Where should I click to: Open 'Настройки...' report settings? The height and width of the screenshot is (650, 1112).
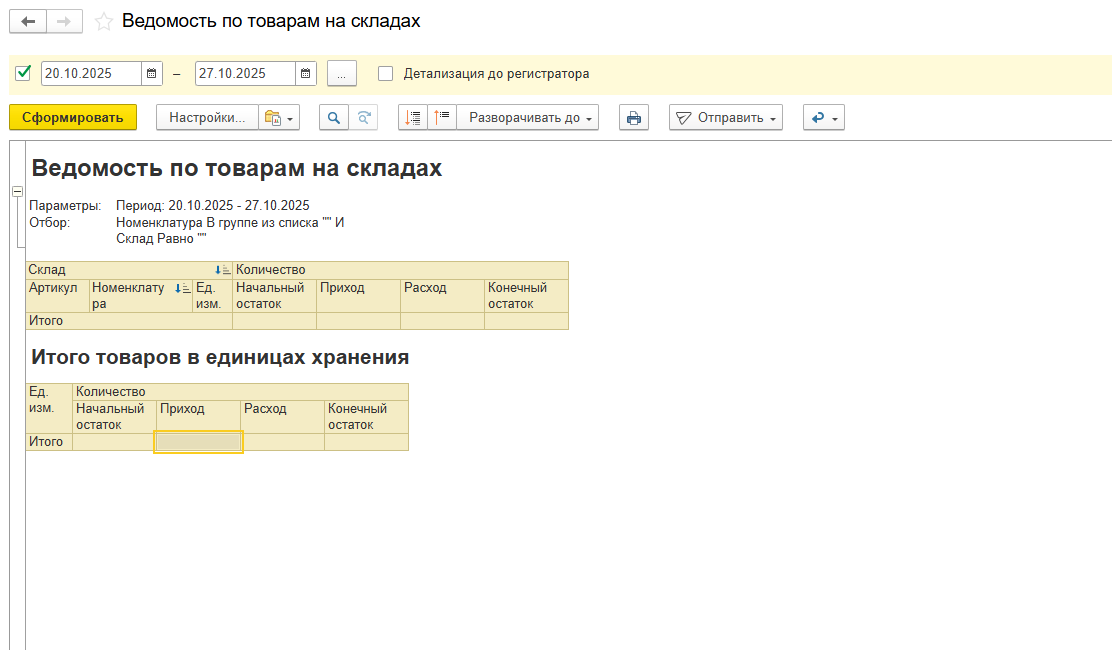[x=207, y=118]
